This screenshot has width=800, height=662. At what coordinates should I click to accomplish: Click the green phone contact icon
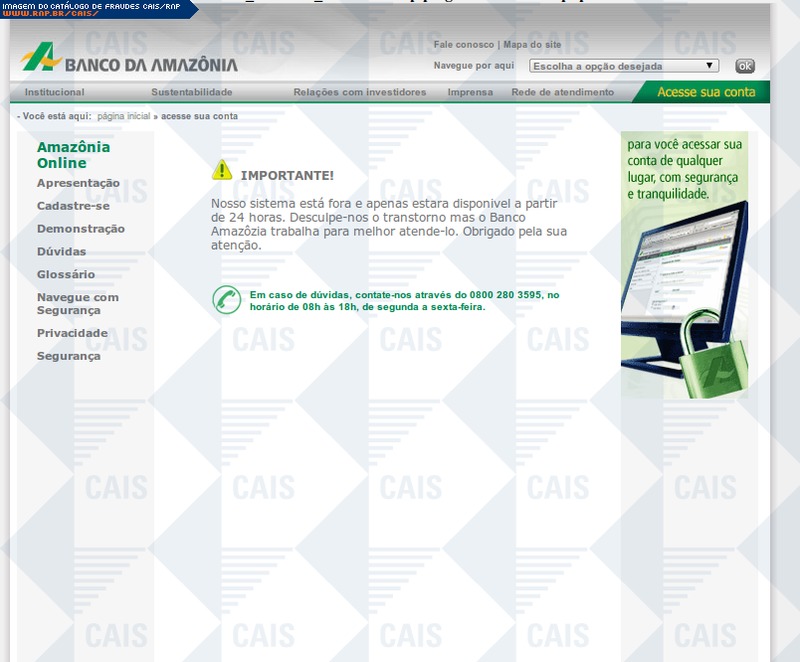pyautogui.click(x=226, y=300)
